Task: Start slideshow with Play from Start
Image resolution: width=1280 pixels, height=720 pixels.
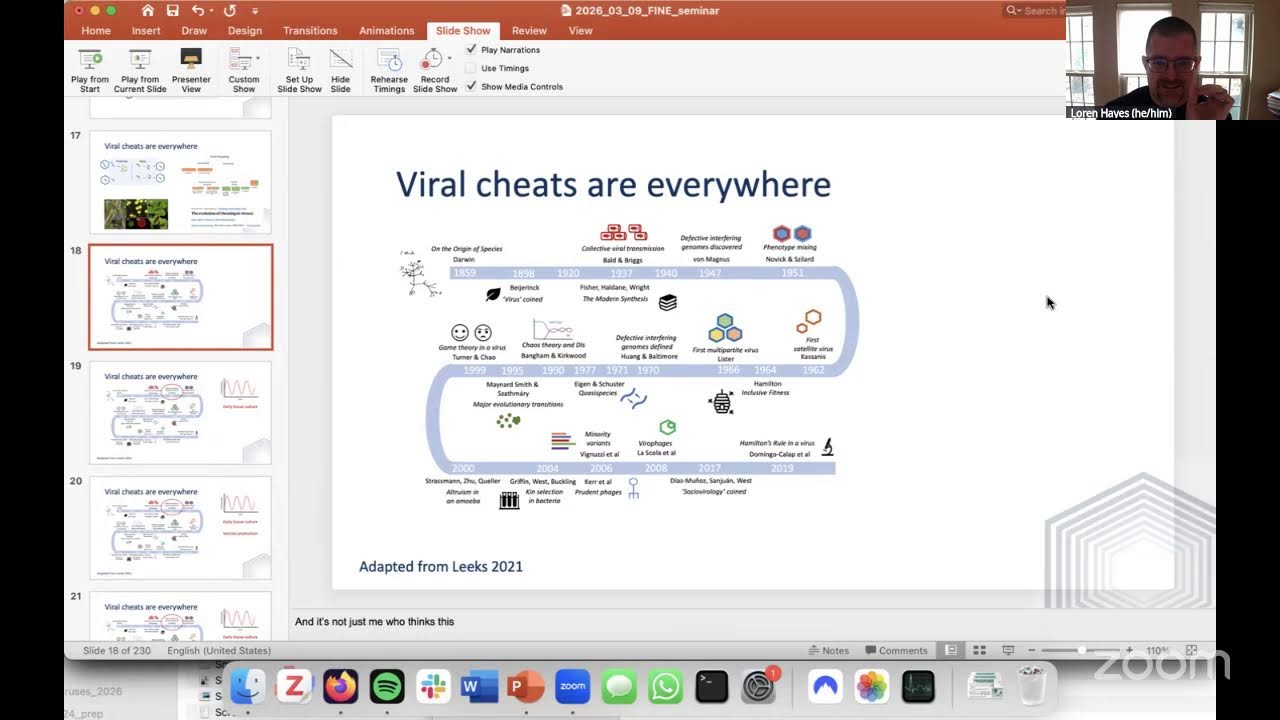Action: pyautogui.click(x=90, y=70)
